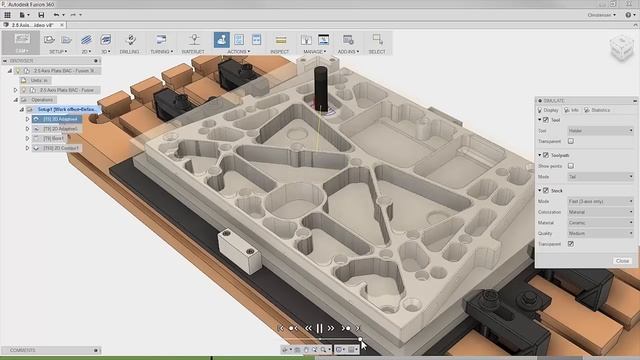Click the Post Process icon in Actions
640x360 pixels.
pyautogui.click(x=239, y=40)
